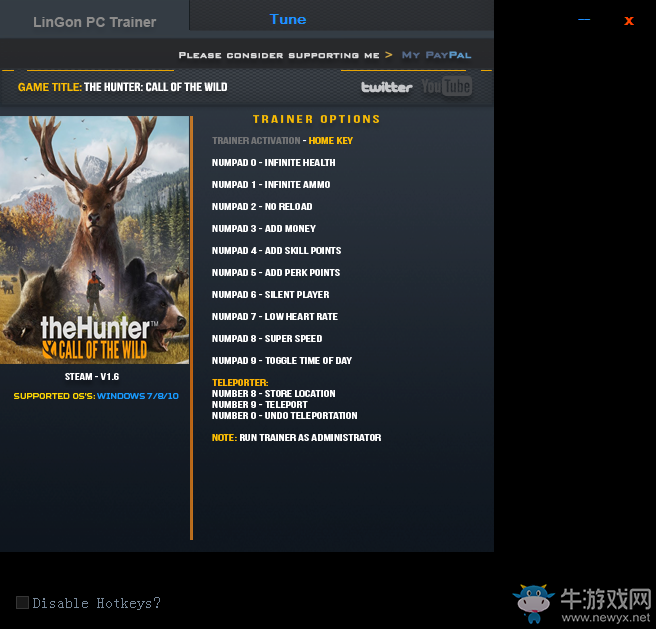The image size is (656, 629).
Task: Click 'Number 0 - Undo Teleportation' line
Action: (284, 416)
